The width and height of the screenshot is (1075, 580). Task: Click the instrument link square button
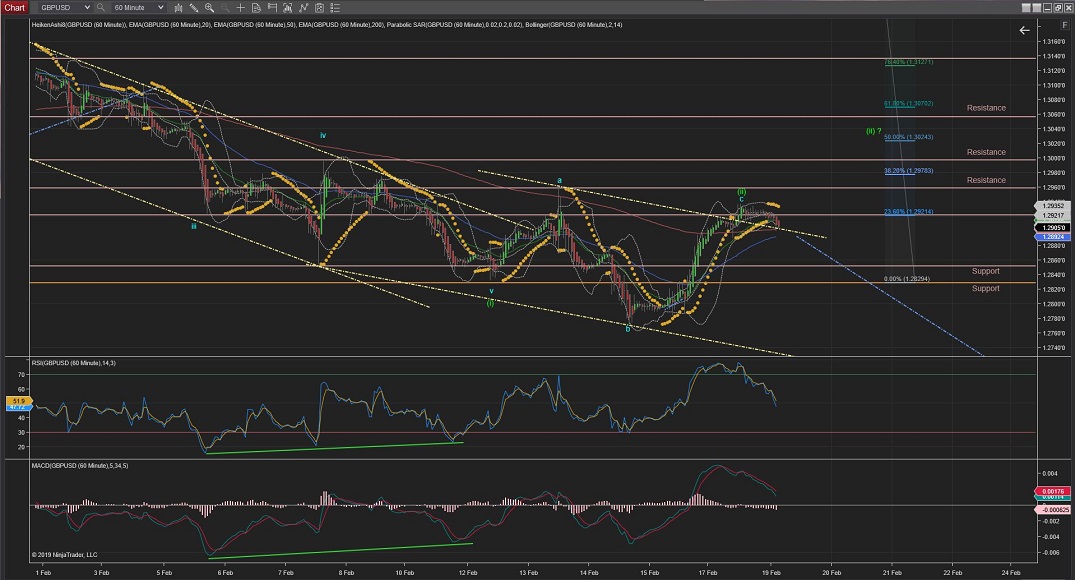pyautogui.click(x=1026, y=8)
